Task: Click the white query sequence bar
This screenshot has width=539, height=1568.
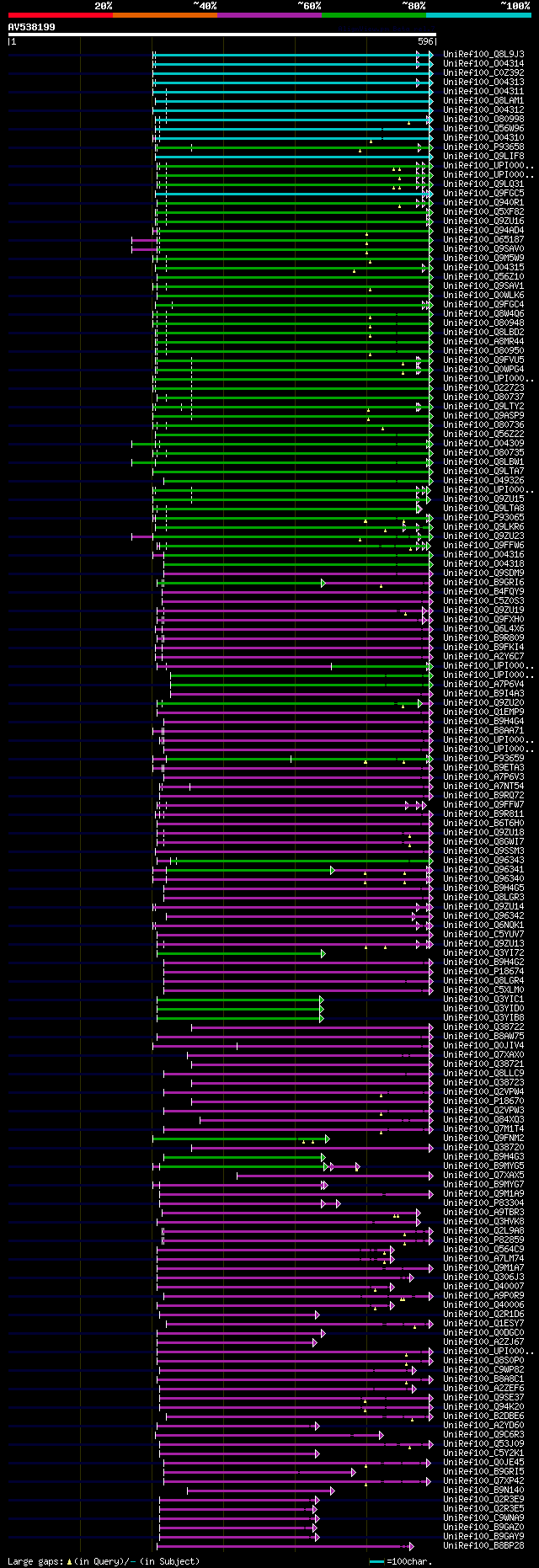Action: (222, 35)
